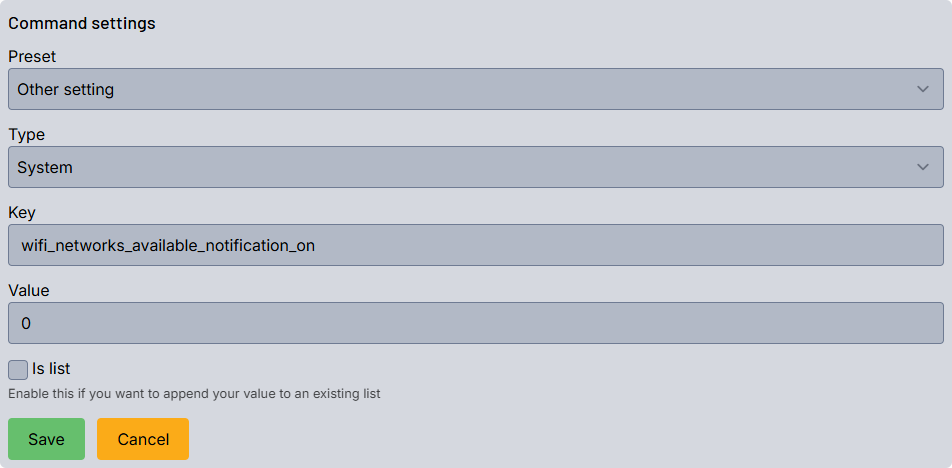Cancel editing the command settings

tap(143, 439)
